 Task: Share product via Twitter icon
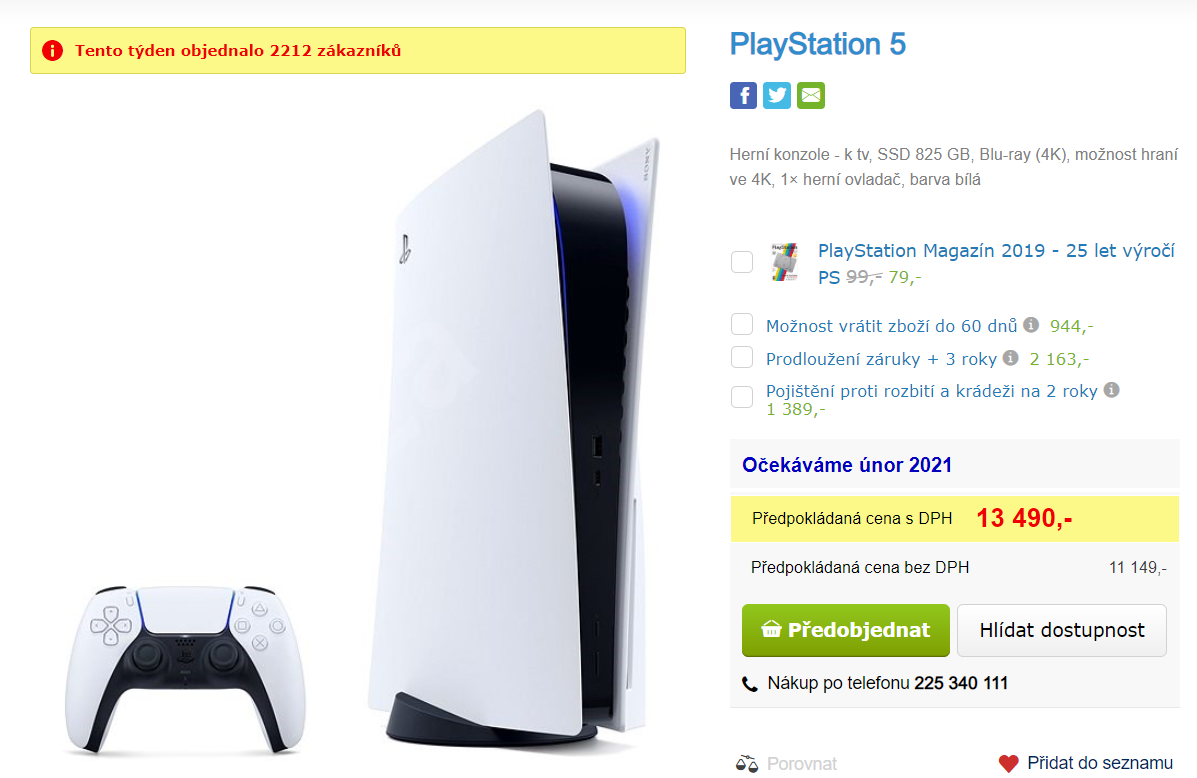[x=776, y=95]
